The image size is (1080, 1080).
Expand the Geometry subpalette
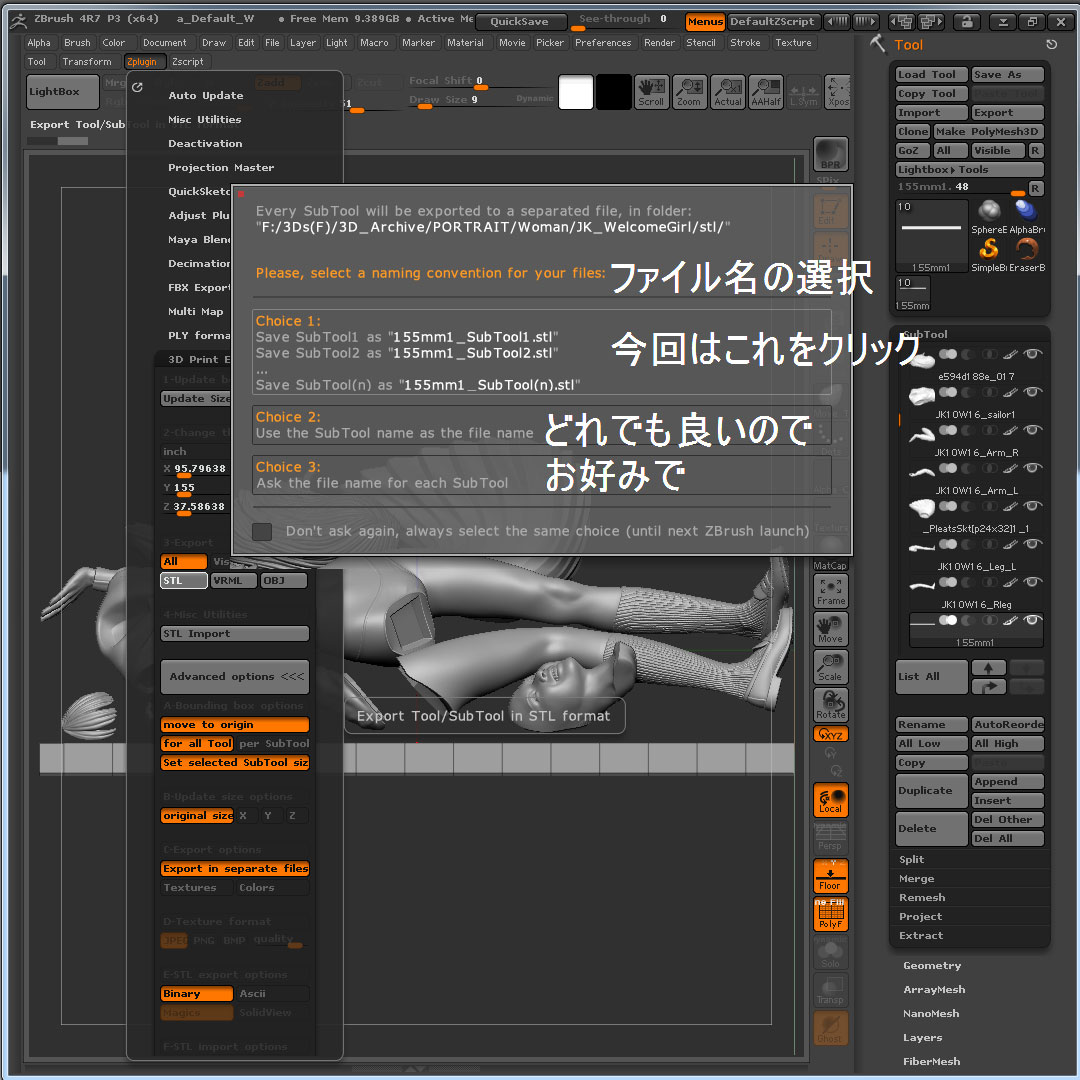(932, 966)
